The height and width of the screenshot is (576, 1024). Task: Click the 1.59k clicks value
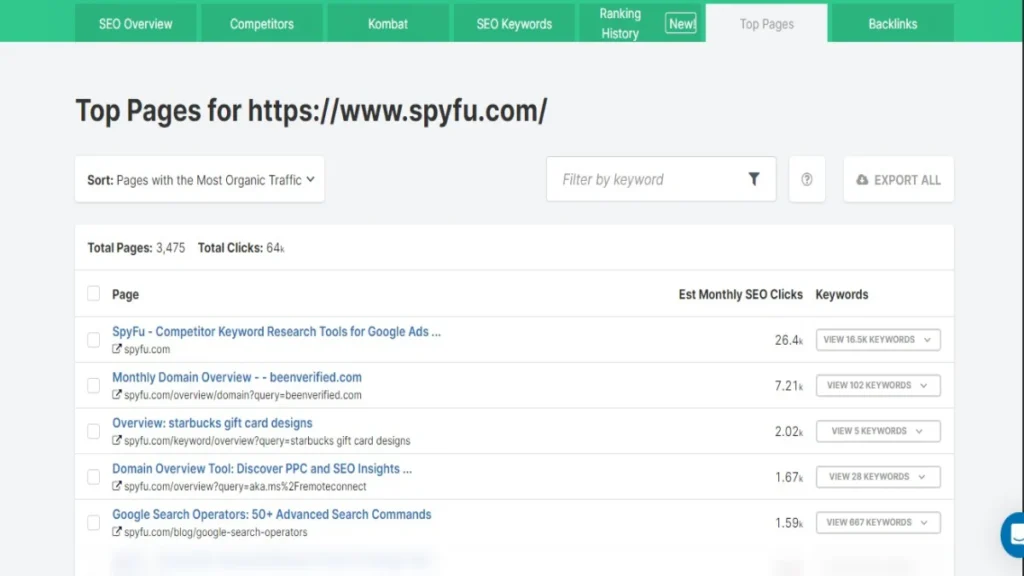pyautogui.click(x=789, y=523)
